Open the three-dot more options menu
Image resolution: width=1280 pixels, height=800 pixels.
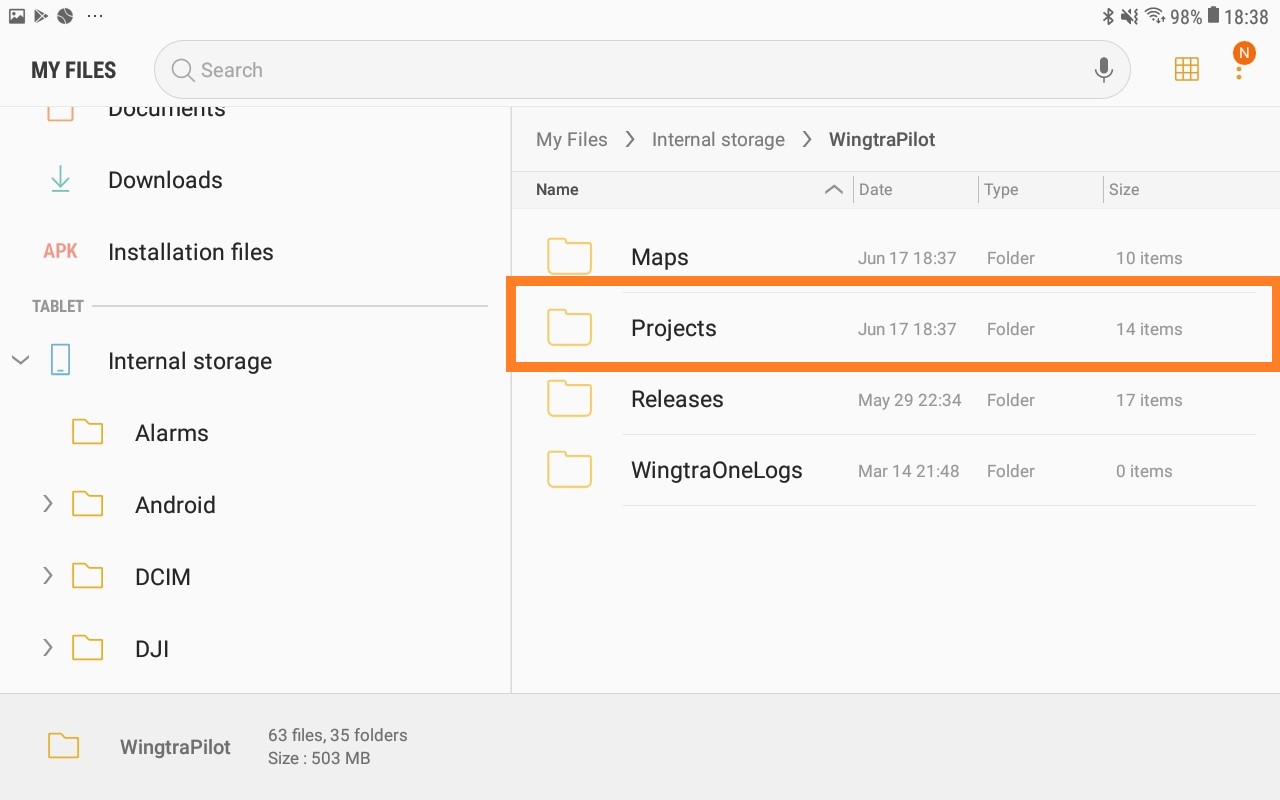pyautogui.click(x=1239, y=72)
